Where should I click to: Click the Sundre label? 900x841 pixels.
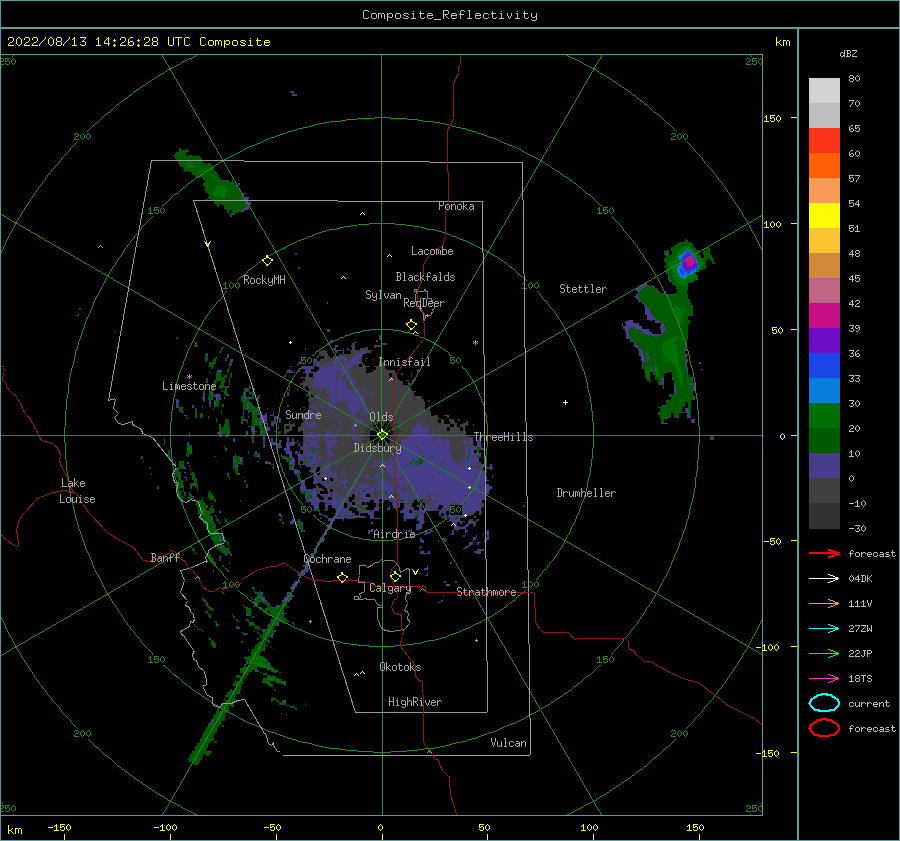[304, 414]
